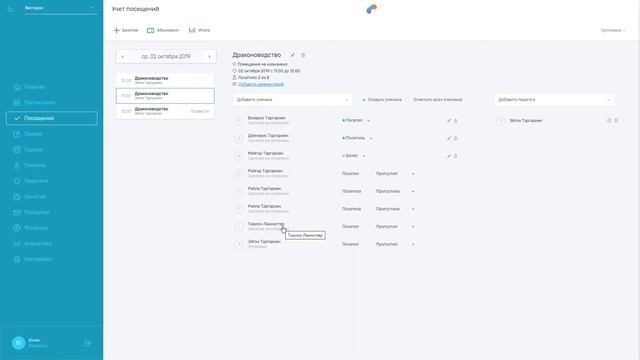The height and width of the screenshot is (360, 640).
Task: Open the Посетила status dropdown for Дейнерис Таргариен
Action: 357,138
